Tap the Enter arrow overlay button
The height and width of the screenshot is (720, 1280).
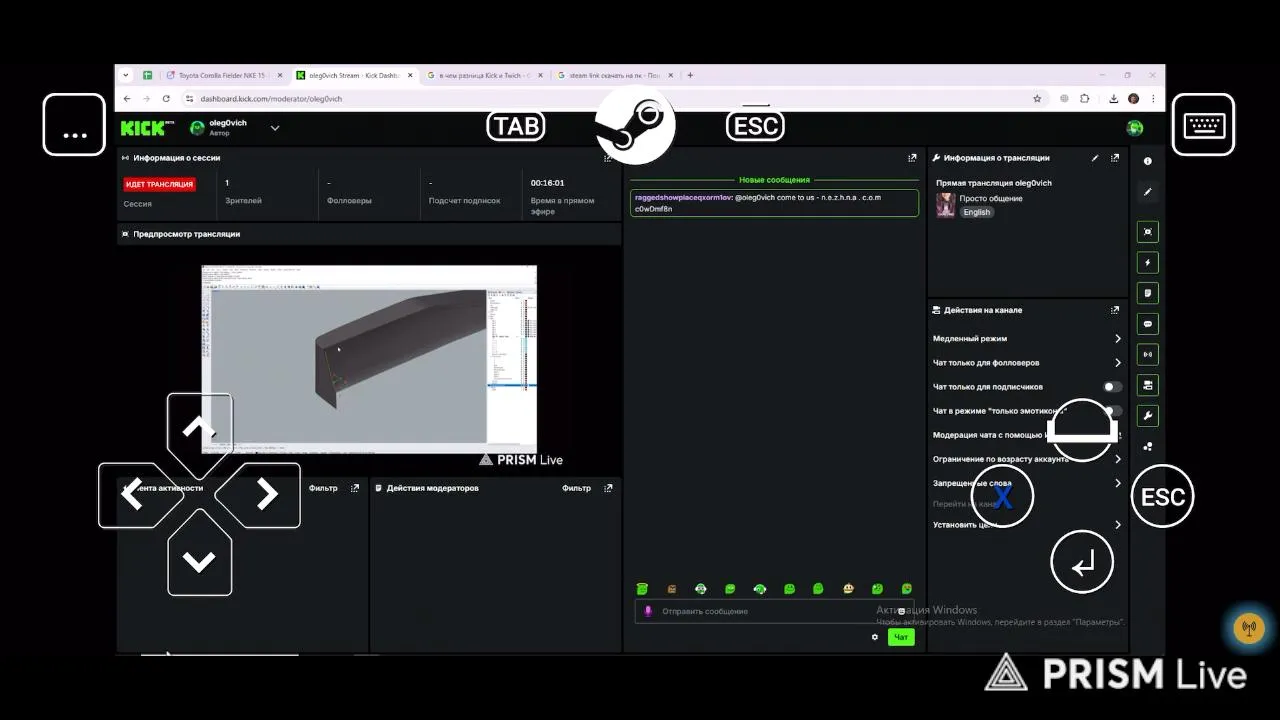[x=1082, y=562]
